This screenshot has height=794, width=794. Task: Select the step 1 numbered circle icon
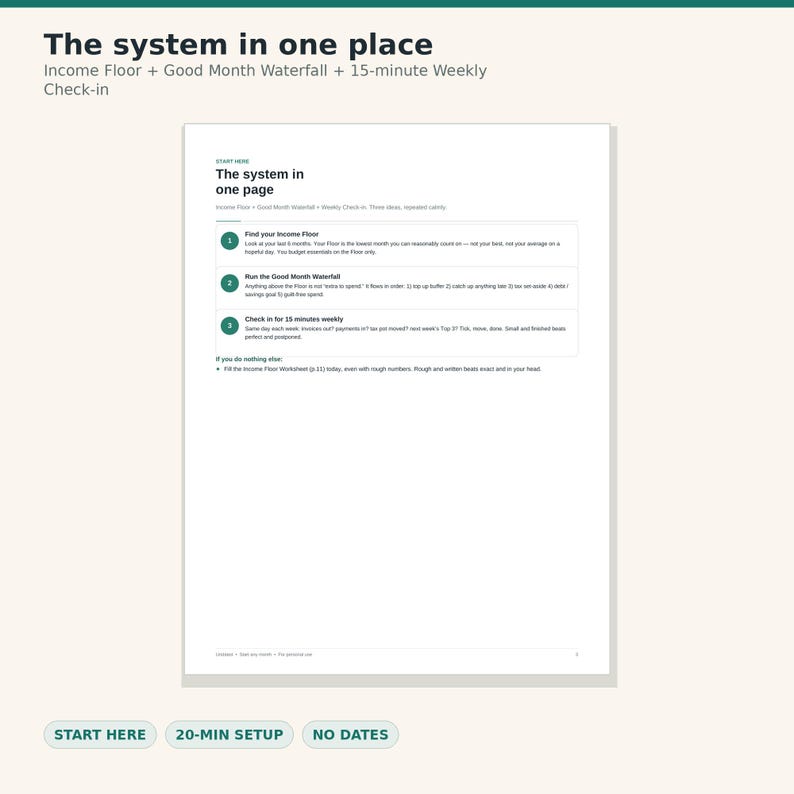(230, 241)
